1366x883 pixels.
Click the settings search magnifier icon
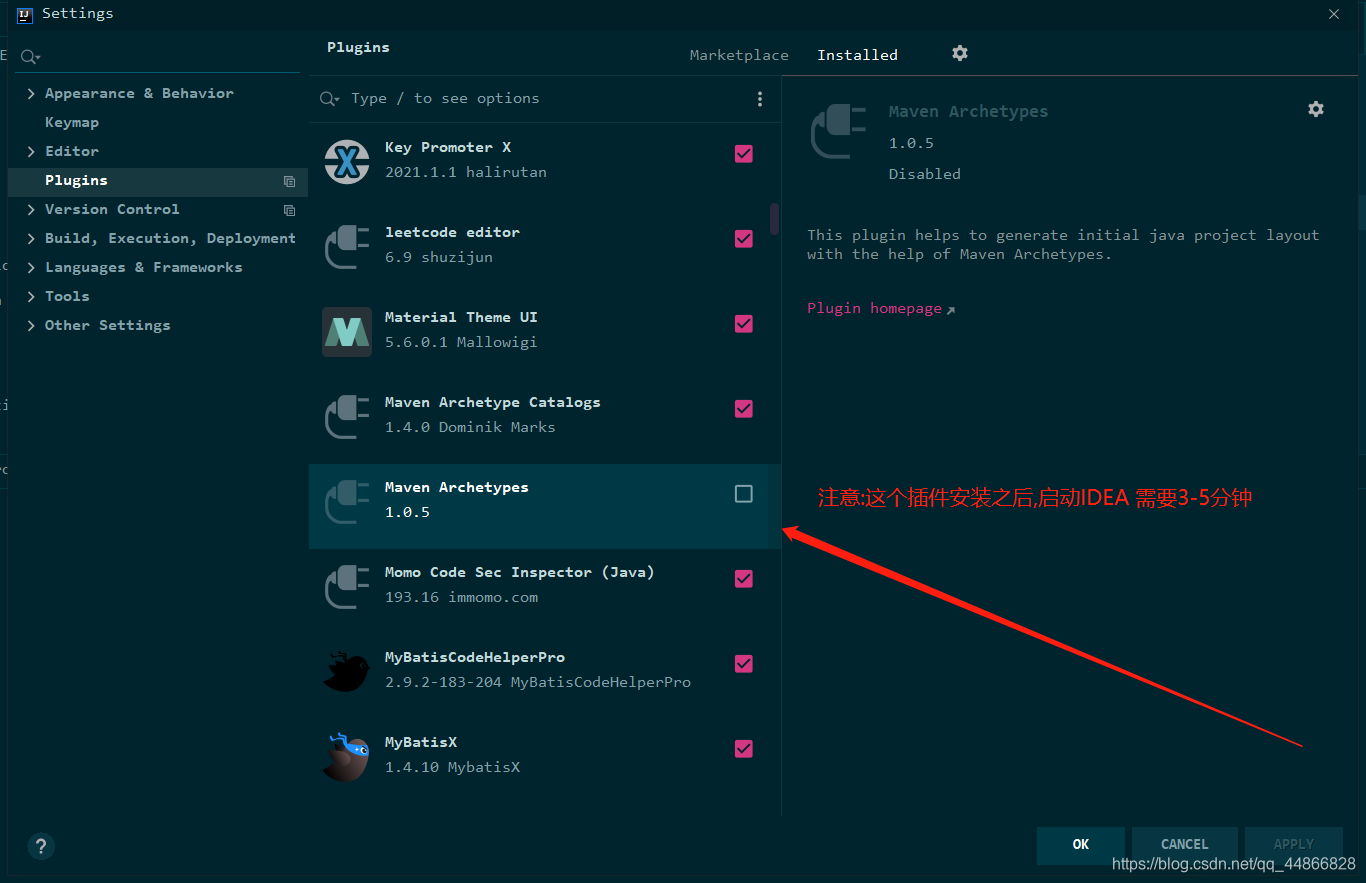(29, 57)
